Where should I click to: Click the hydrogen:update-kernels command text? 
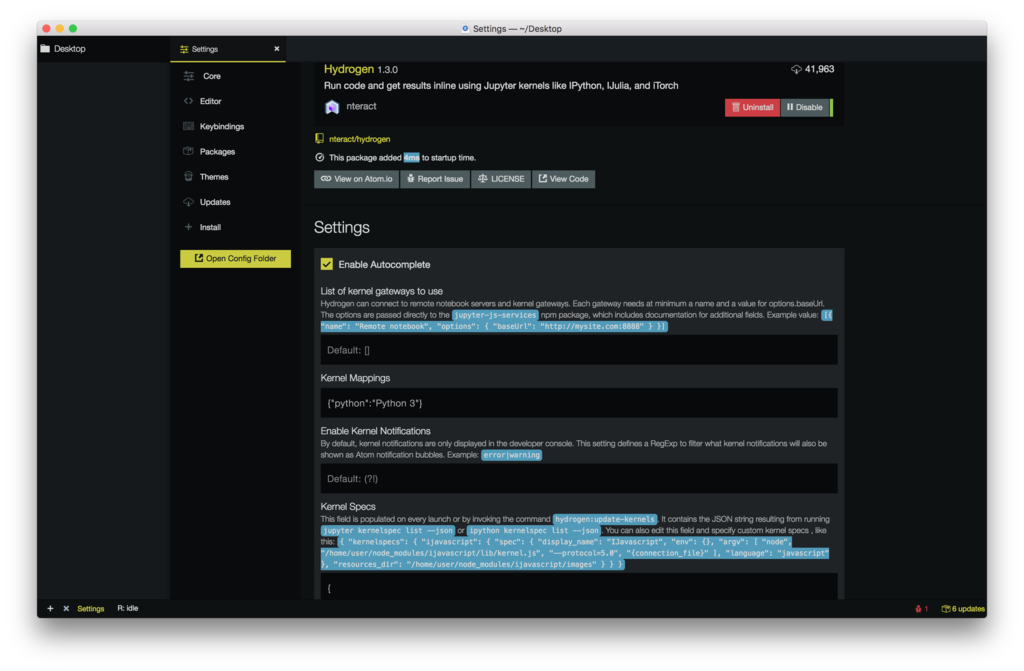(x=605, y=519)
